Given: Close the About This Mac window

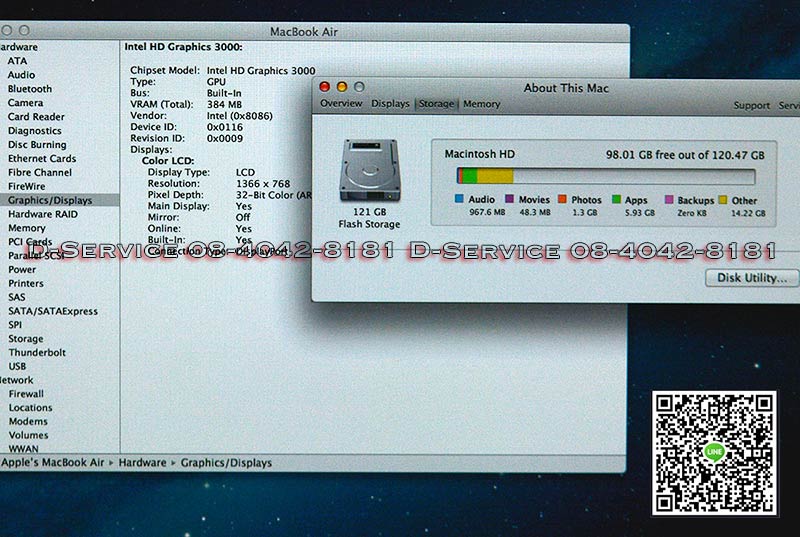Looking at the screenshot, I should click(x=324, y=87).
